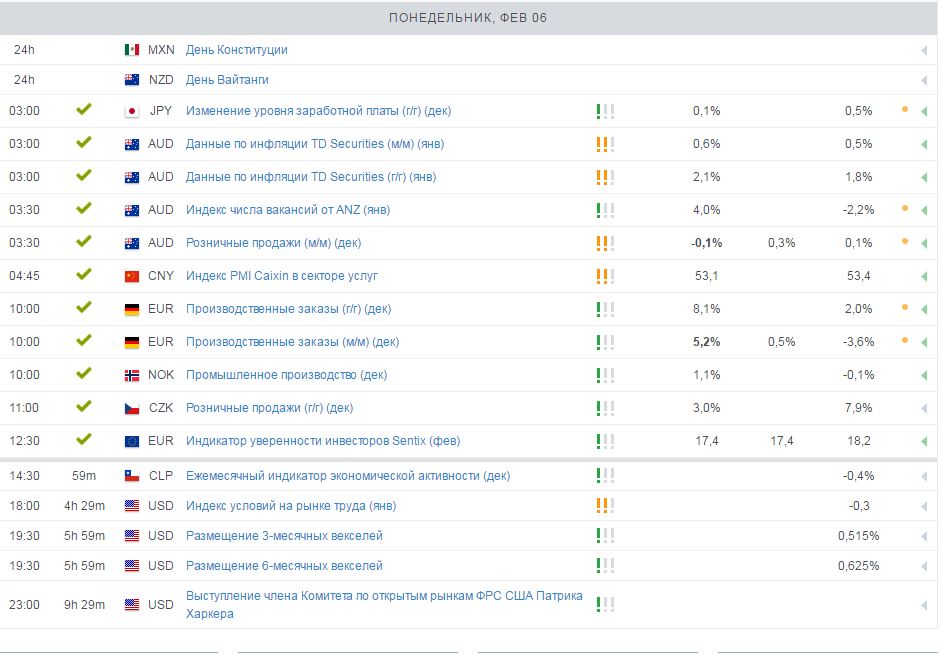Viewport: 942px width, 654px height.
Task: Click the Norway flag icon next to NOK
Action: click(x=132, y=375)
